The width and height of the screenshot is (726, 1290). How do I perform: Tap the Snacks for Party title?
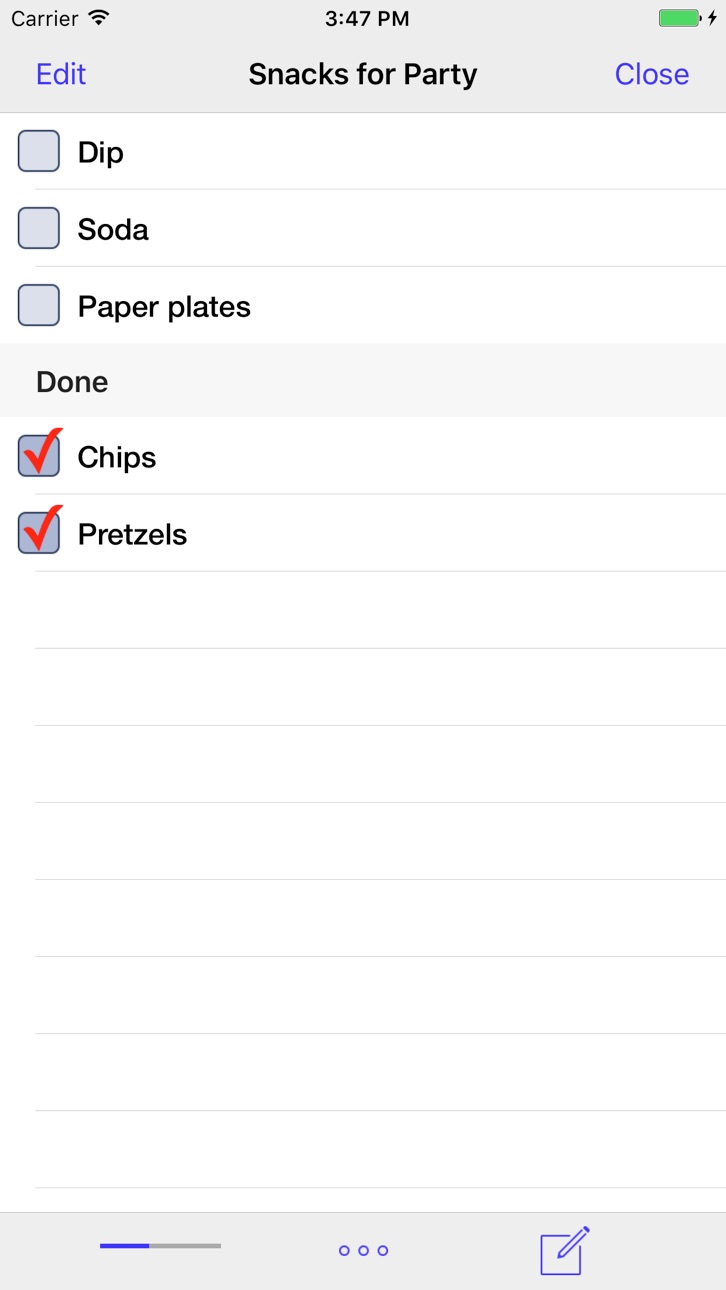tap(363, 74)
